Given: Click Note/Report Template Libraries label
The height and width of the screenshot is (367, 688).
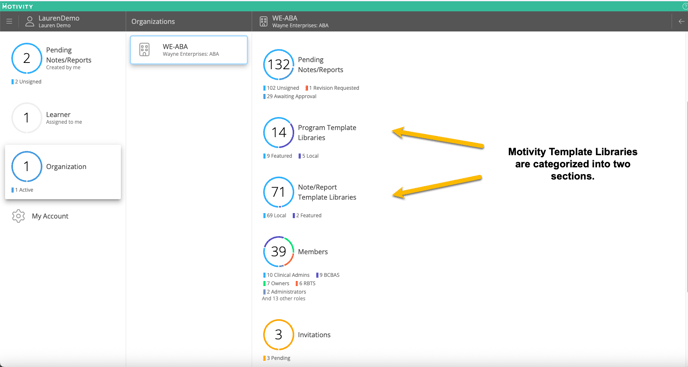Looking at the screenshot, I should pyautogui.click(x=327, y=192).
